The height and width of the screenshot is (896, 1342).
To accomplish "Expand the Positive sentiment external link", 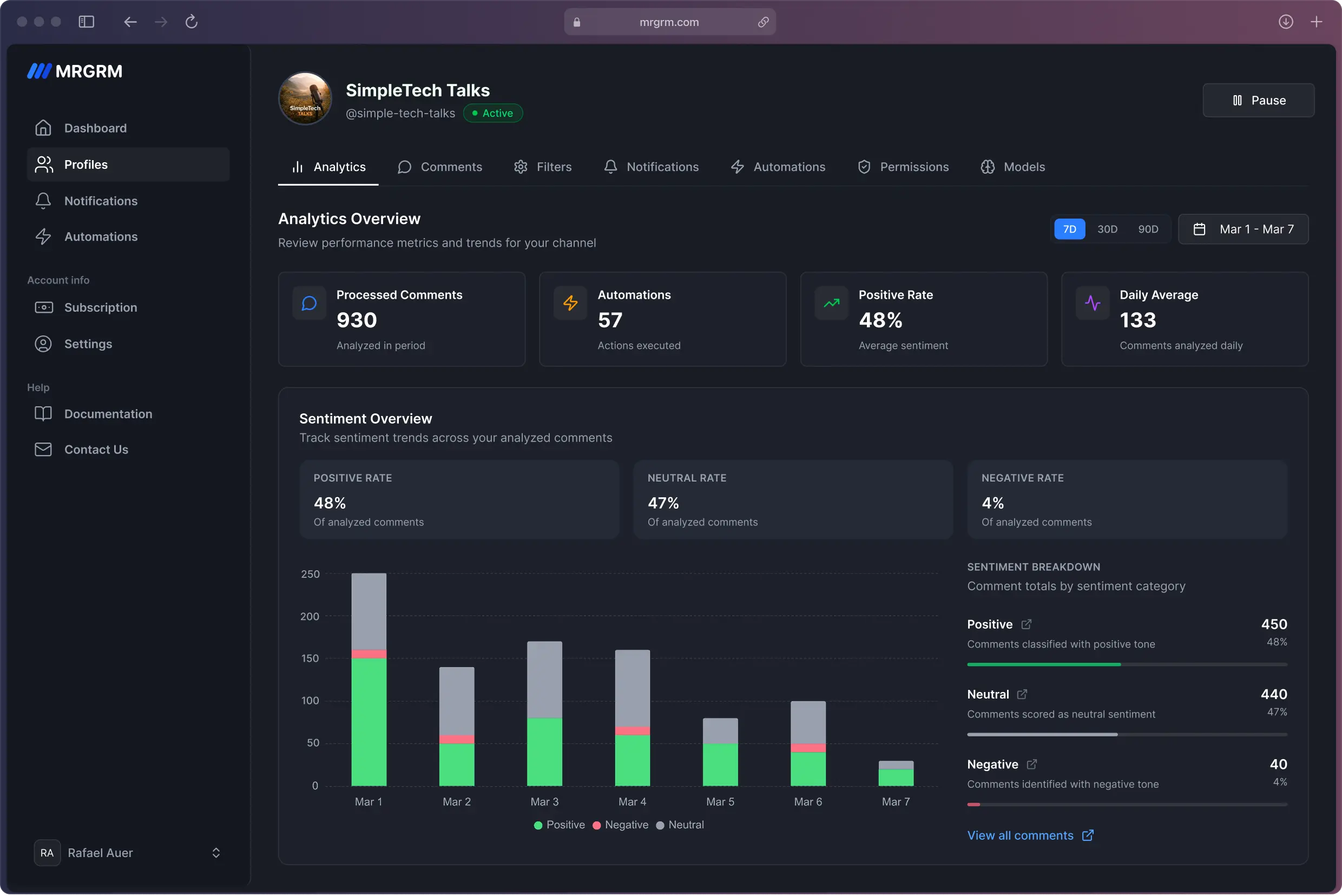I will tap(1026, 624).
